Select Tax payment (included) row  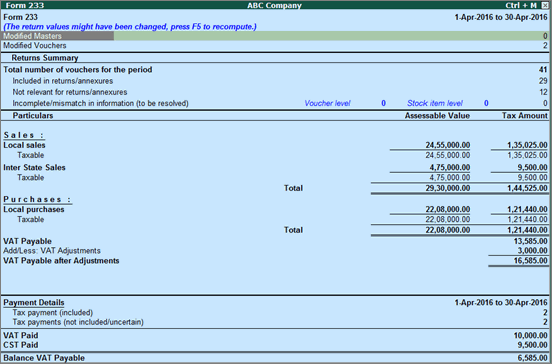click(x=275, y=313)
